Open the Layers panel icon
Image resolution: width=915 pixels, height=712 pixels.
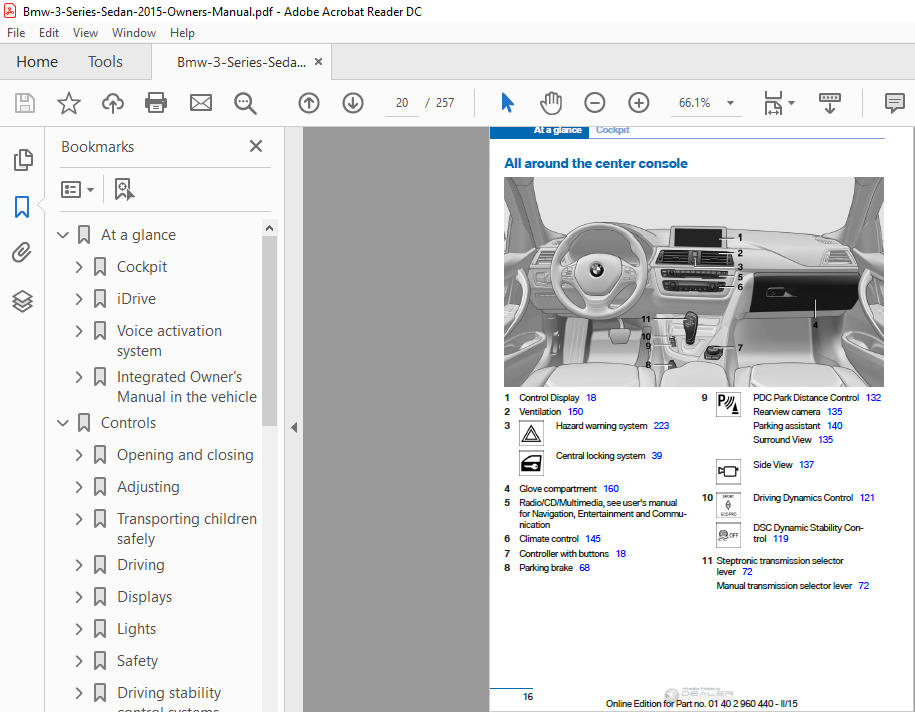click(x=22, y=301)
